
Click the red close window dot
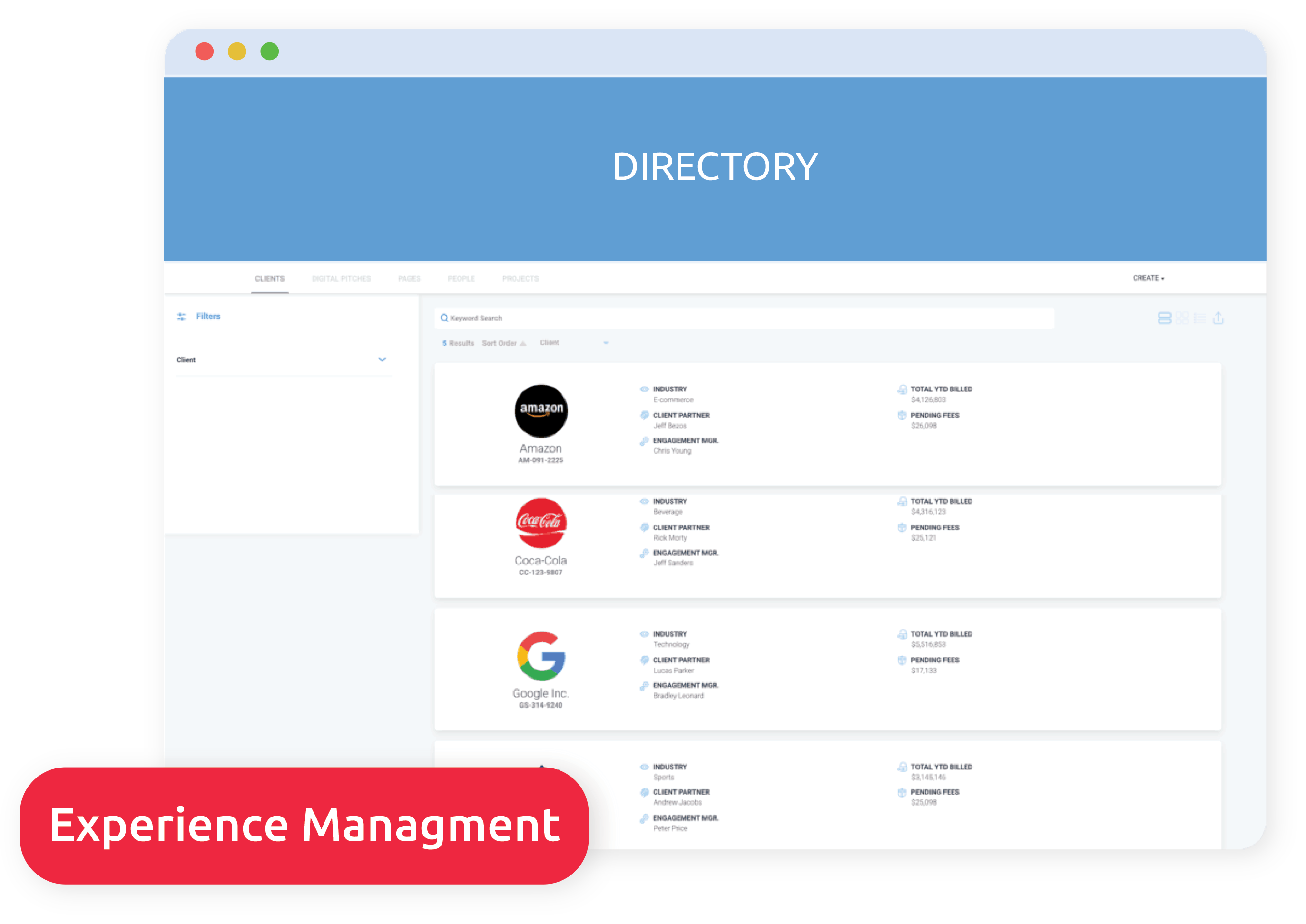point(204,51)
